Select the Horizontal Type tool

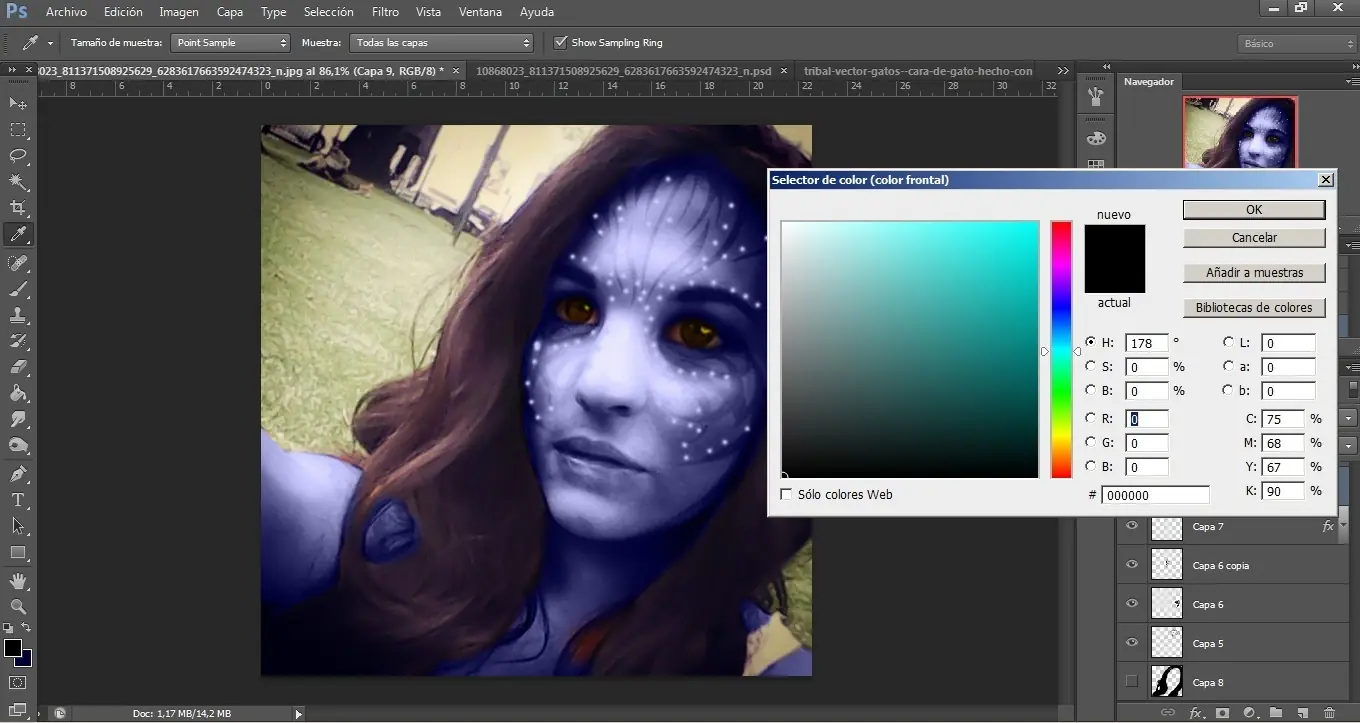[x=18, y=500]
